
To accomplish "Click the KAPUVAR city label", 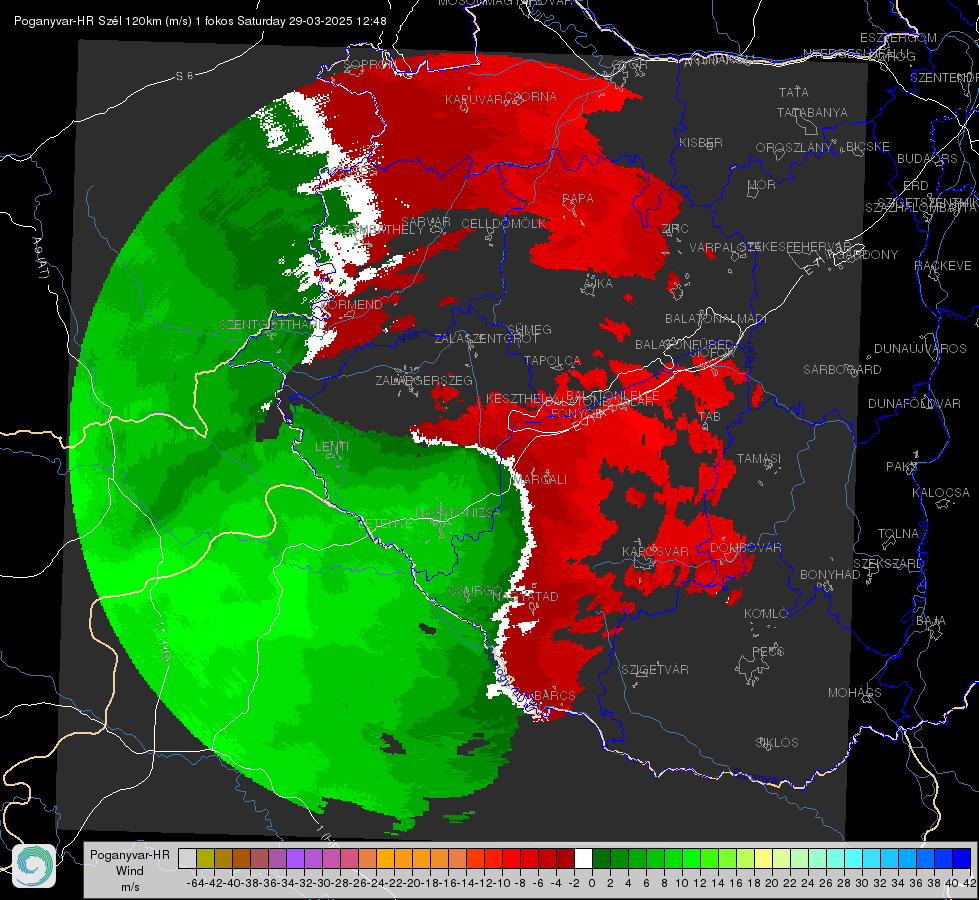I will click(475, 100).
